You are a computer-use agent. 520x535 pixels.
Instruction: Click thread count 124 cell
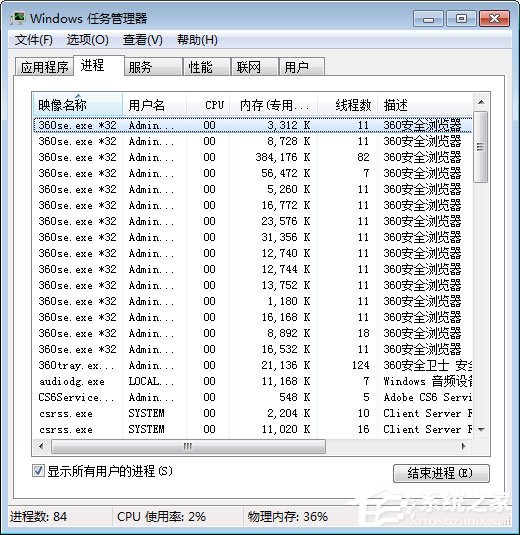pyautogui.click(x=361, y=365)
